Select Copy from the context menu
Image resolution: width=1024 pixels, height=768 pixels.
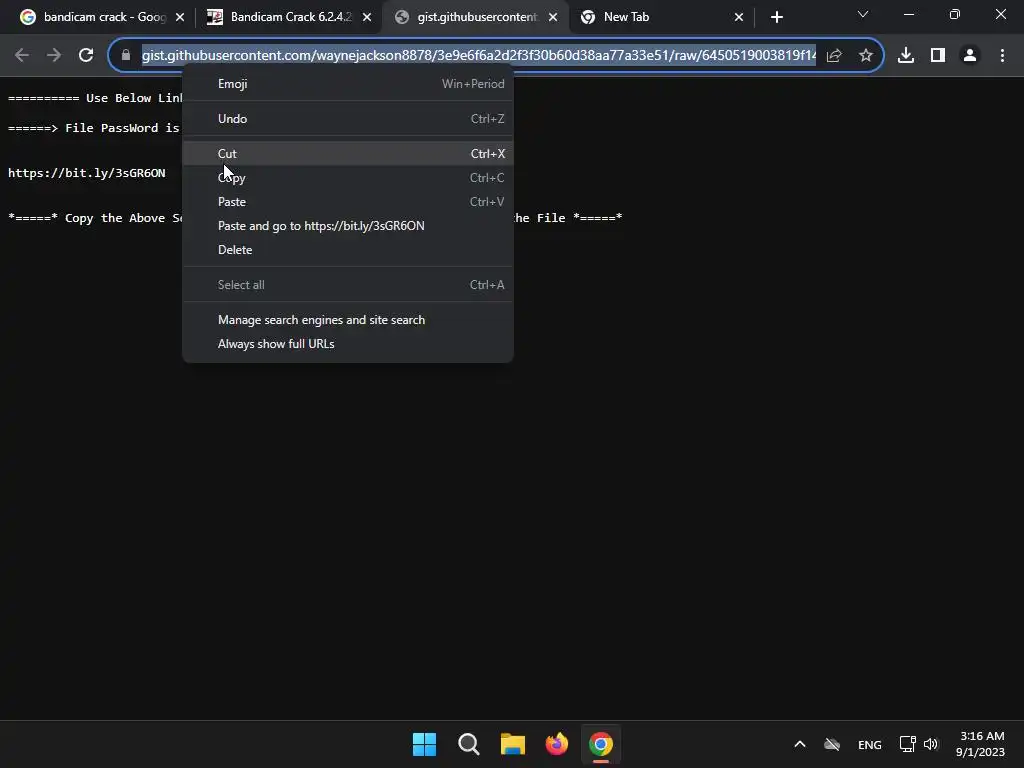pyautogui.click(x=348, y=178)
